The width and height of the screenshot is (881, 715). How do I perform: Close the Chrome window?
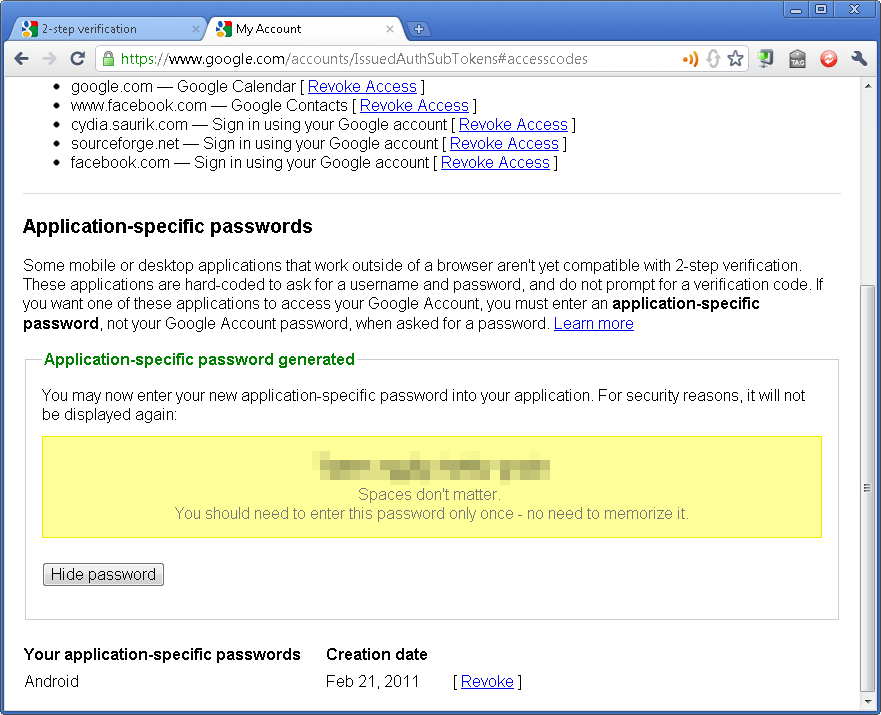tap(855, 9)
